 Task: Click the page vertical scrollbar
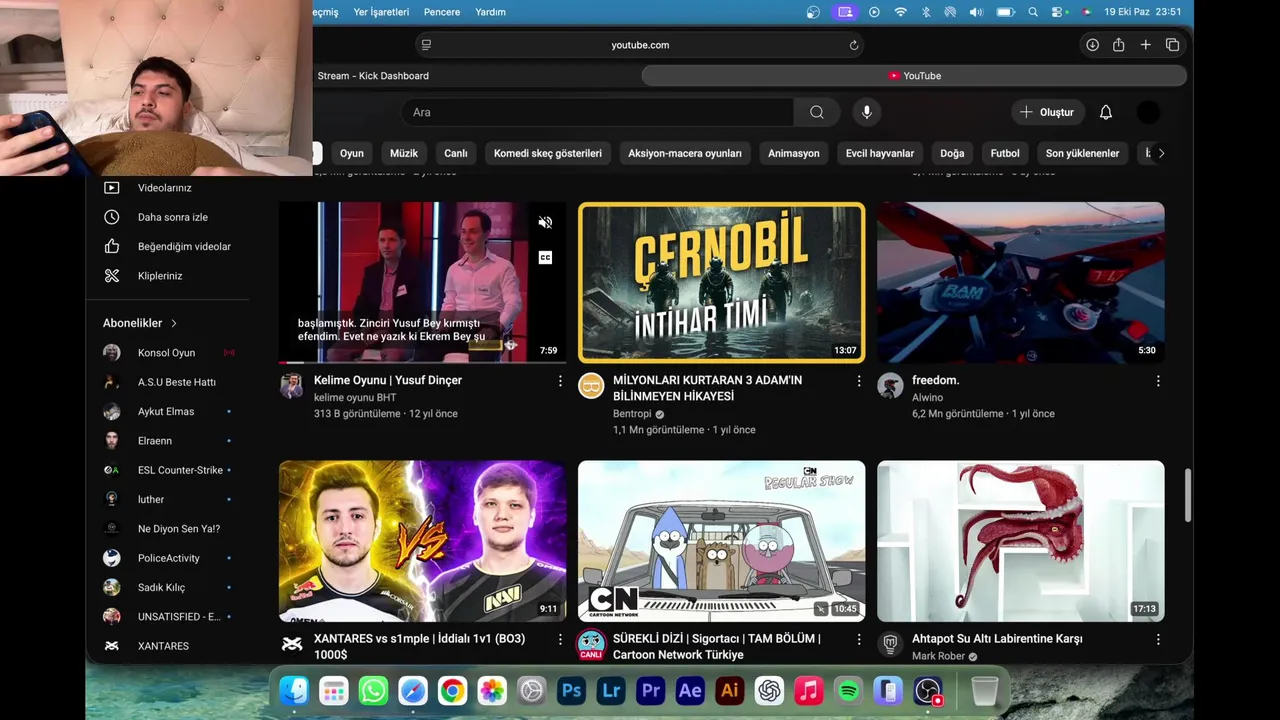coord(1188,494)
